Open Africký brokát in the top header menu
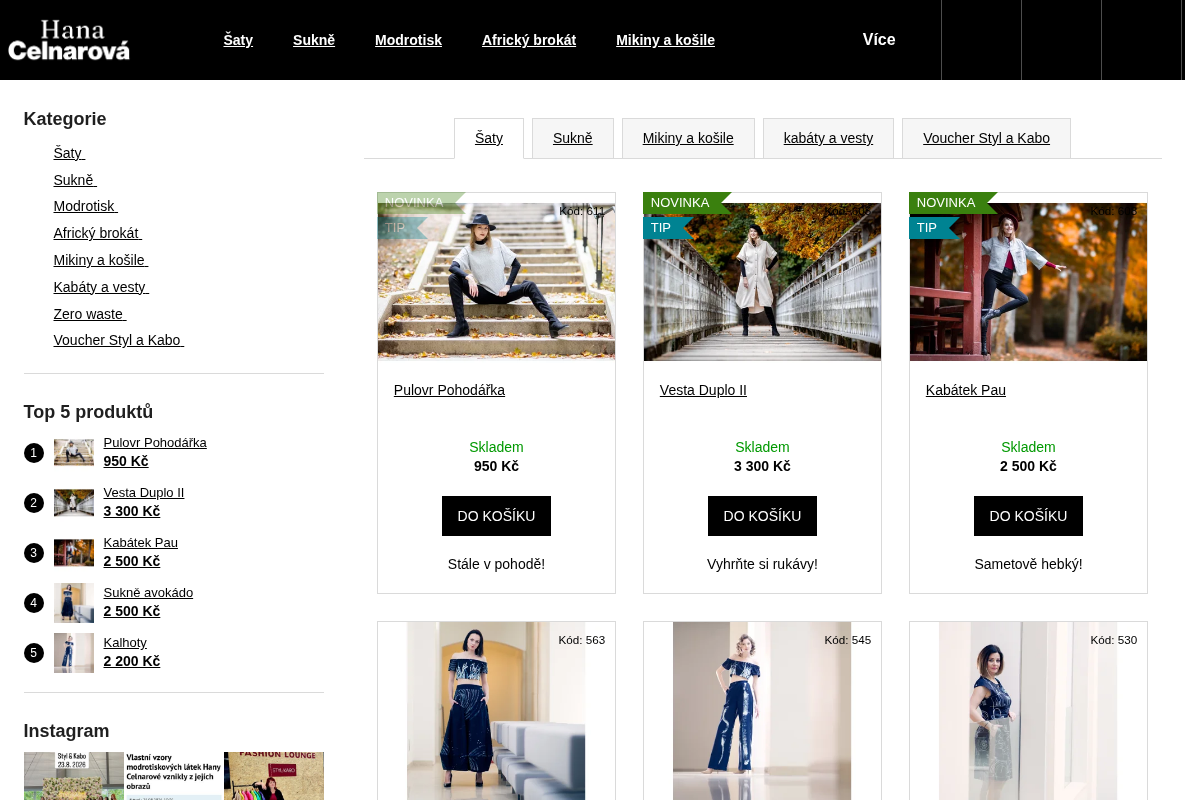1200x800 pixels. point(529,40)
